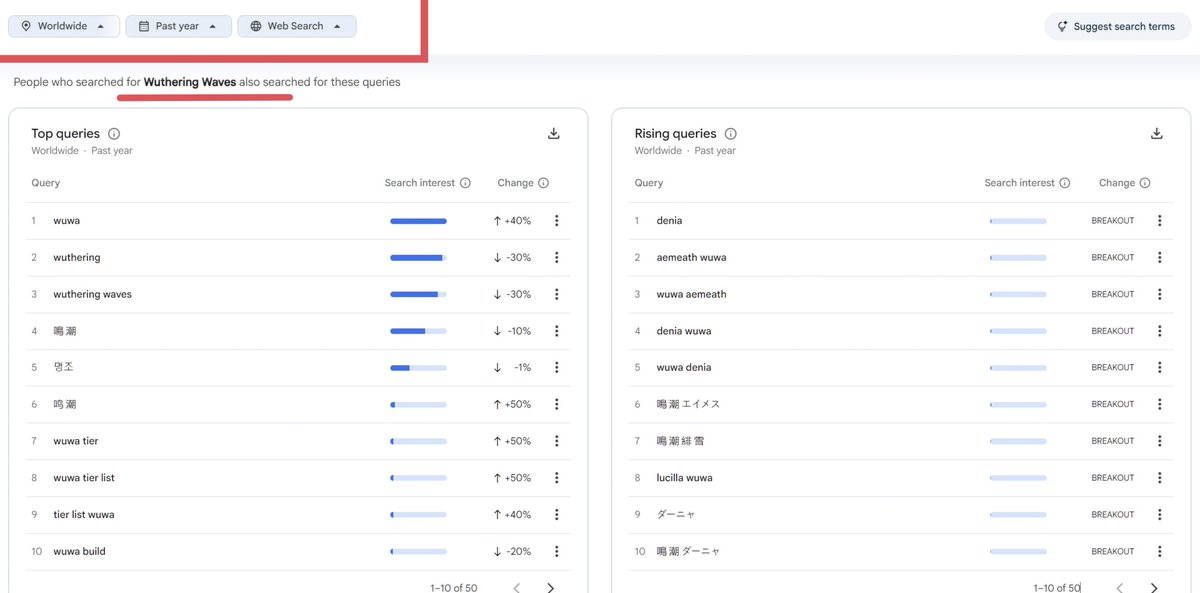
Task: Open the Web Search type dropdown
Action: pyautogui.click(x=297, y=26)
